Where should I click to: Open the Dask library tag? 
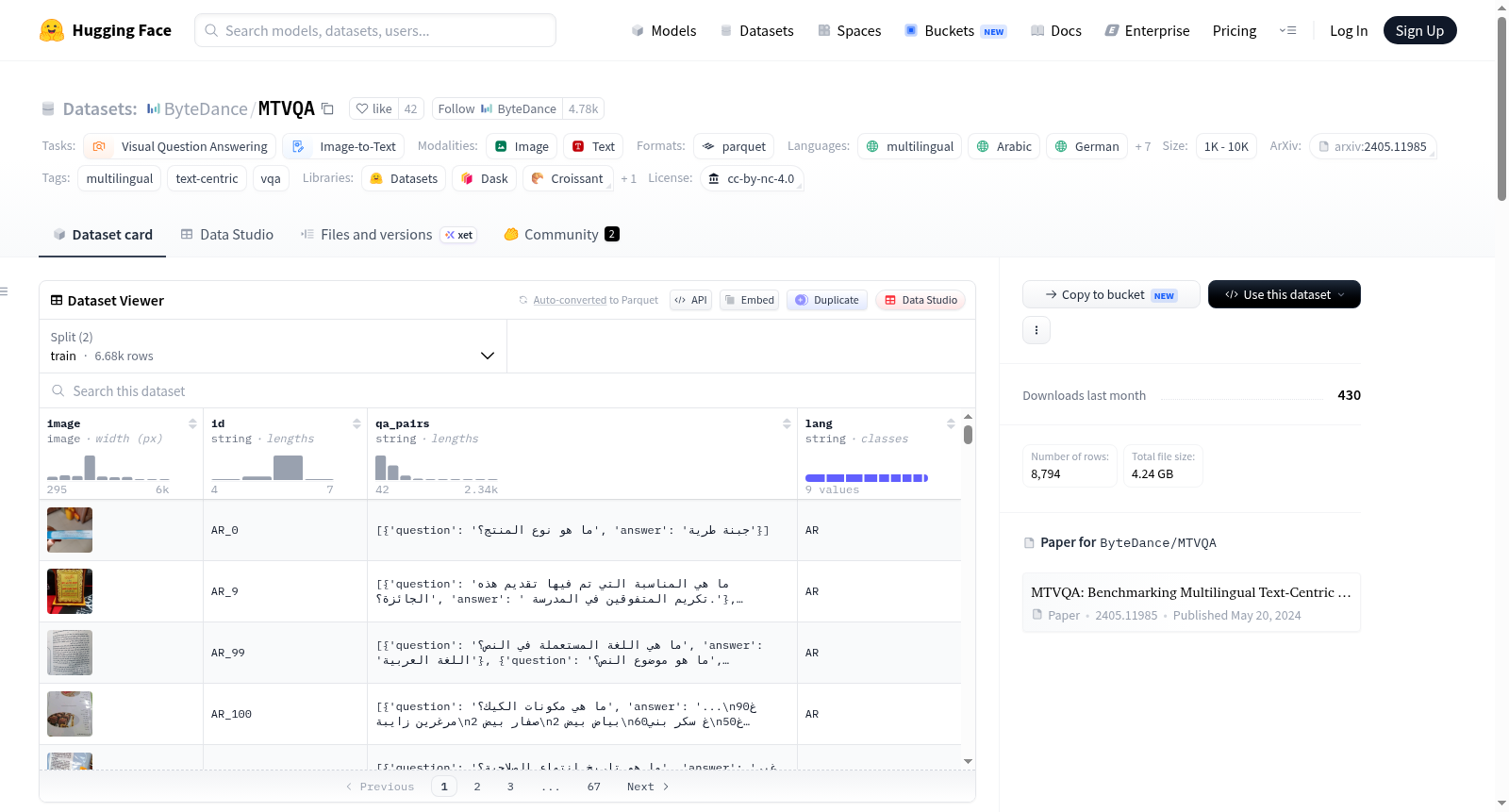coord(484,178)
